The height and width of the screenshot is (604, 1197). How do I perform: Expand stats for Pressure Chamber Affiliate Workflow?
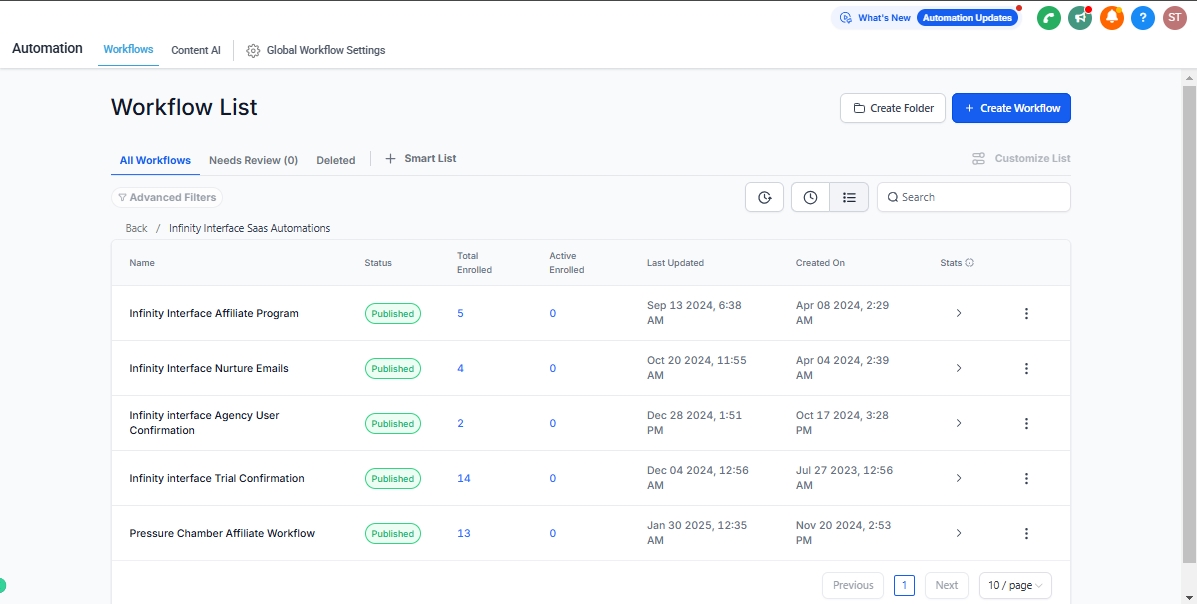coord(958,534)
